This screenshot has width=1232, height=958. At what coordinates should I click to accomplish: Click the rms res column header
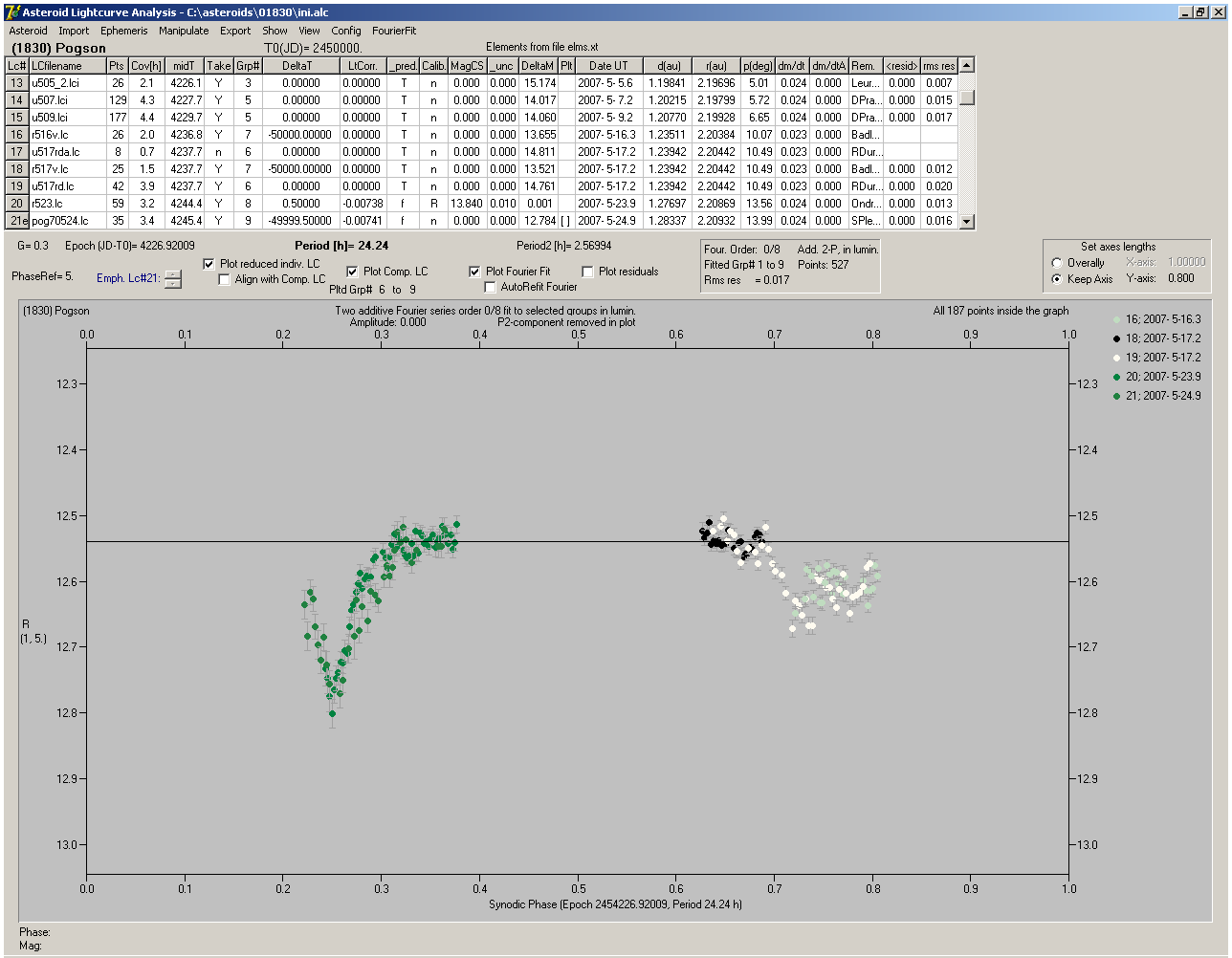pos(938,66)
